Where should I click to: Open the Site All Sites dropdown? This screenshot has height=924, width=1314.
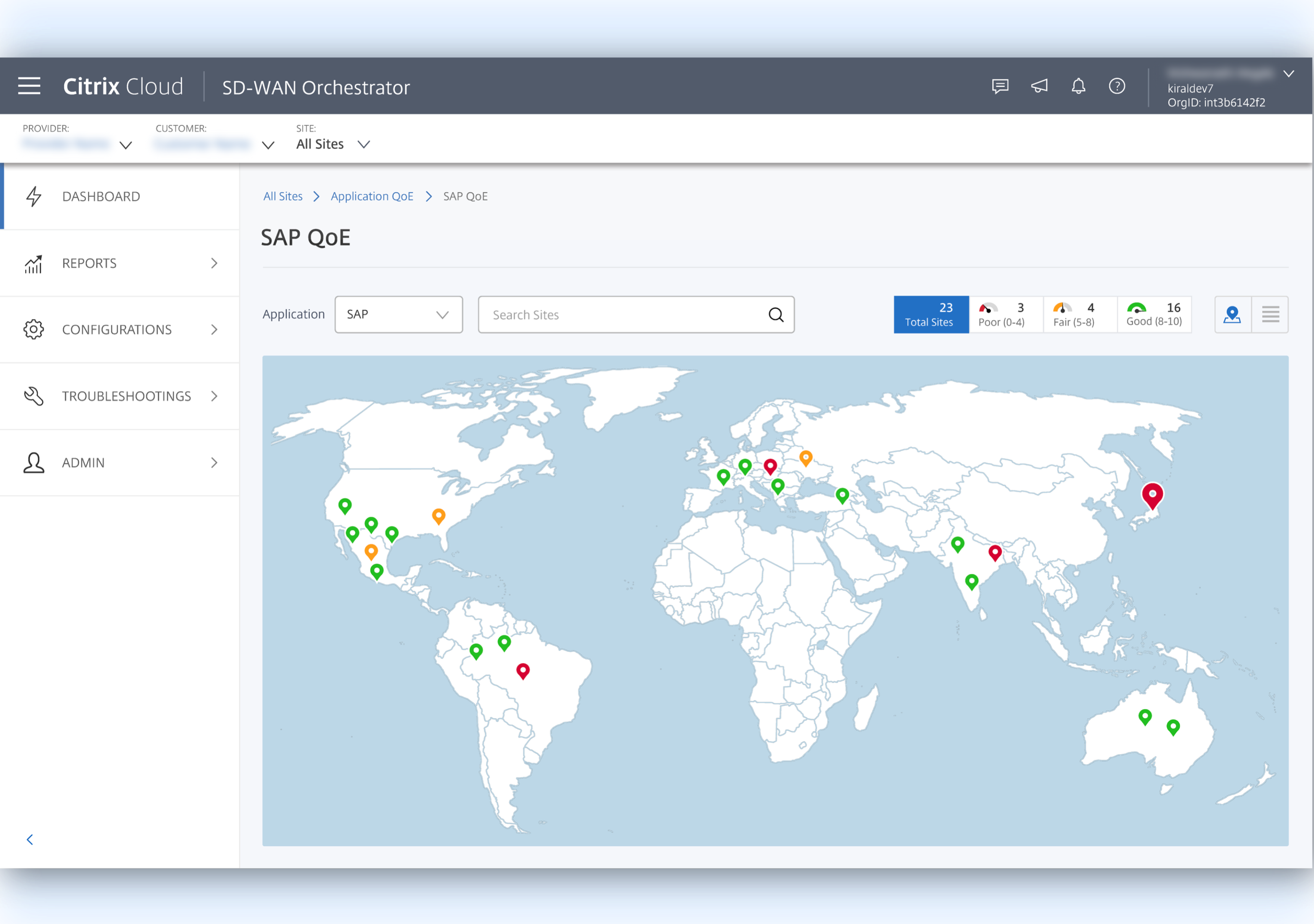[333, 144]
